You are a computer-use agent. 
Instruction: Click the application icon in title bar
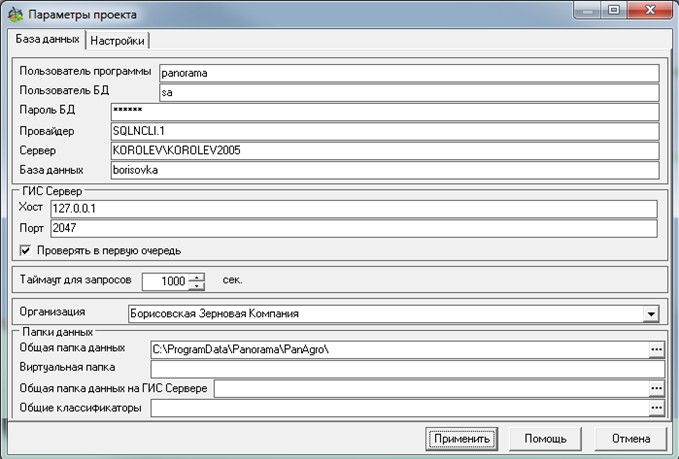point(15,15)
